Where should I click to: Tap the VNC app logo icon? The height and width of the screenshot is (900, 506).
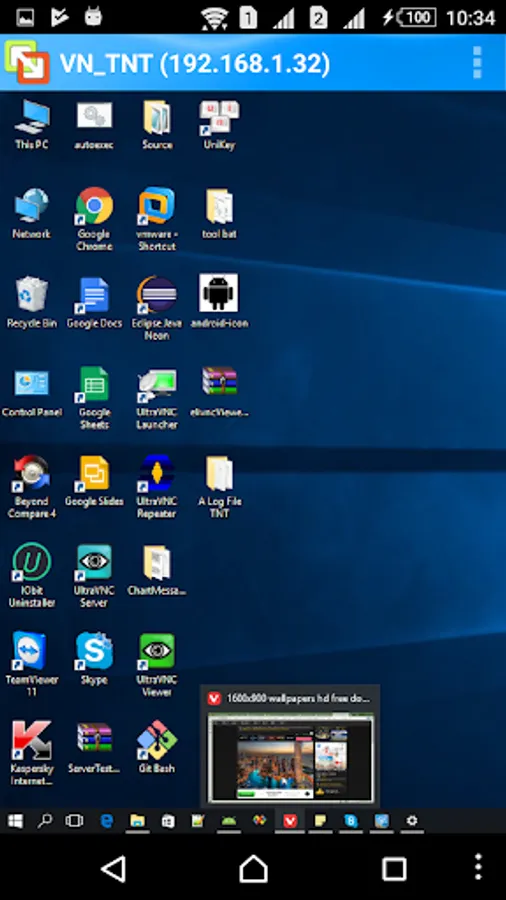[x=27, y=62]
